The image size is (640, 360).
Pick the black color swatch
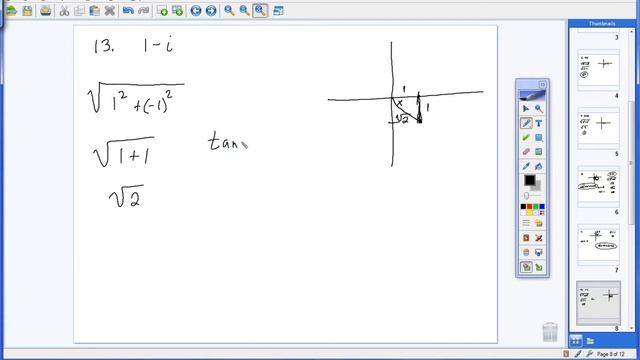pos(523,207)
